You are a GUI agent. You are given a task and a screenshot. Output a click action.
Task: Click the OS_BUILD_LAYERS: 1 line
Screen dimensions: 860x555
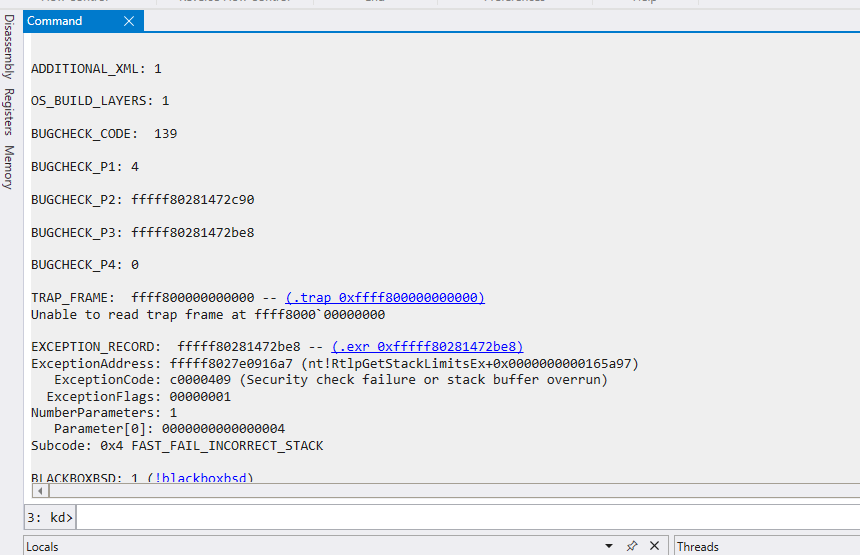click(100, 101)
